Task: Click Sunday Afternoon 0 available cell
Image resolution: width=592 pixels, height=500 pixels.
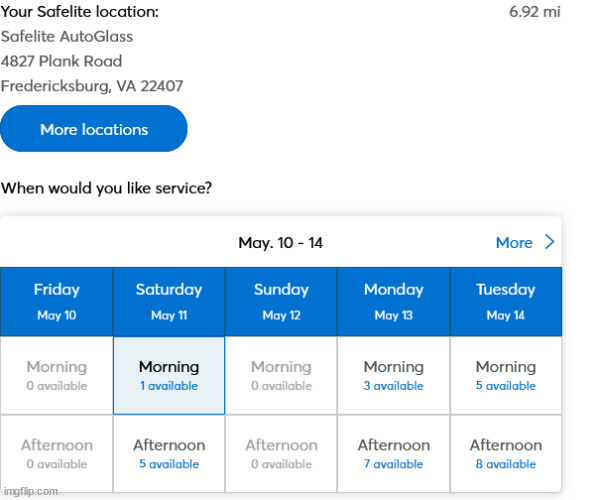Action: pos(281,453)
